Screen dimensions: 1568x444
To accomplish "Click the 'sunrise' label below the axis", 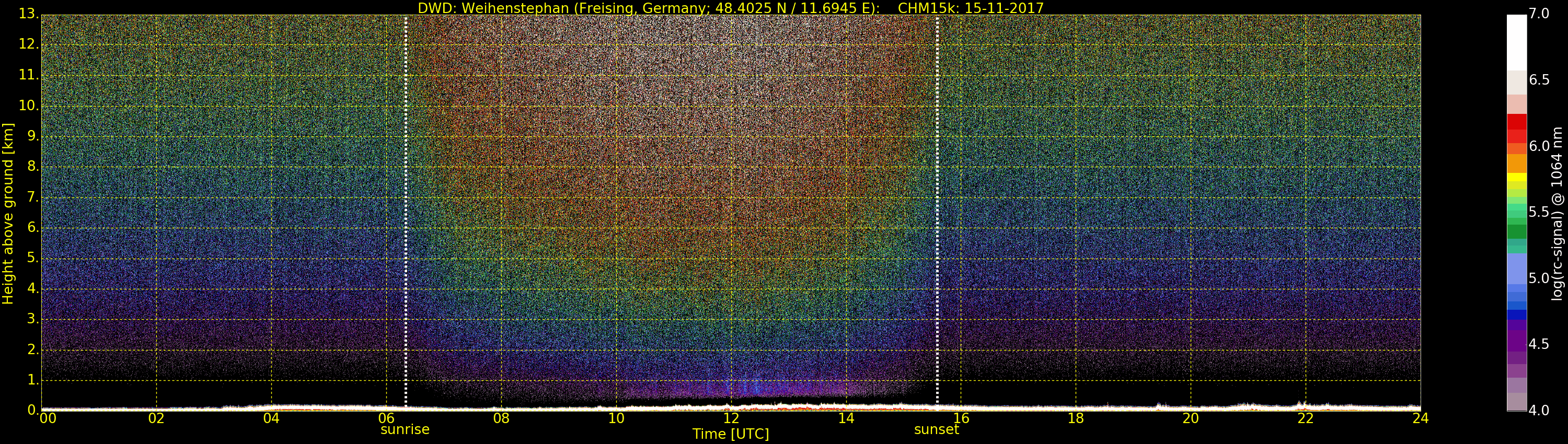I will pos(405,429).
